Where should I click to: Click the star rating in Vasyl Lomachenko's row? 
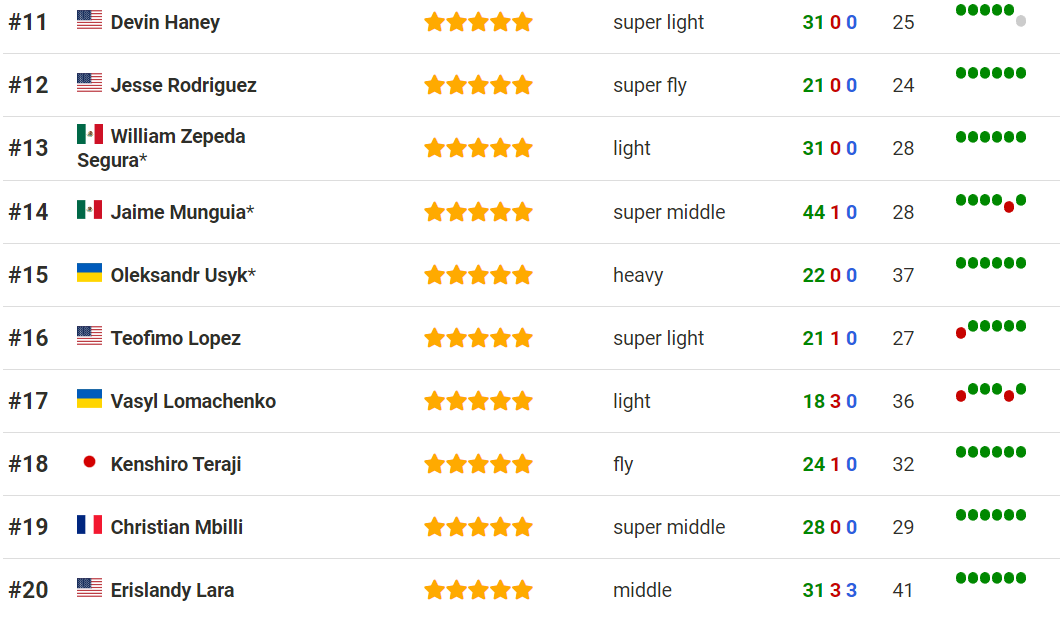click(x=478, y=401)
